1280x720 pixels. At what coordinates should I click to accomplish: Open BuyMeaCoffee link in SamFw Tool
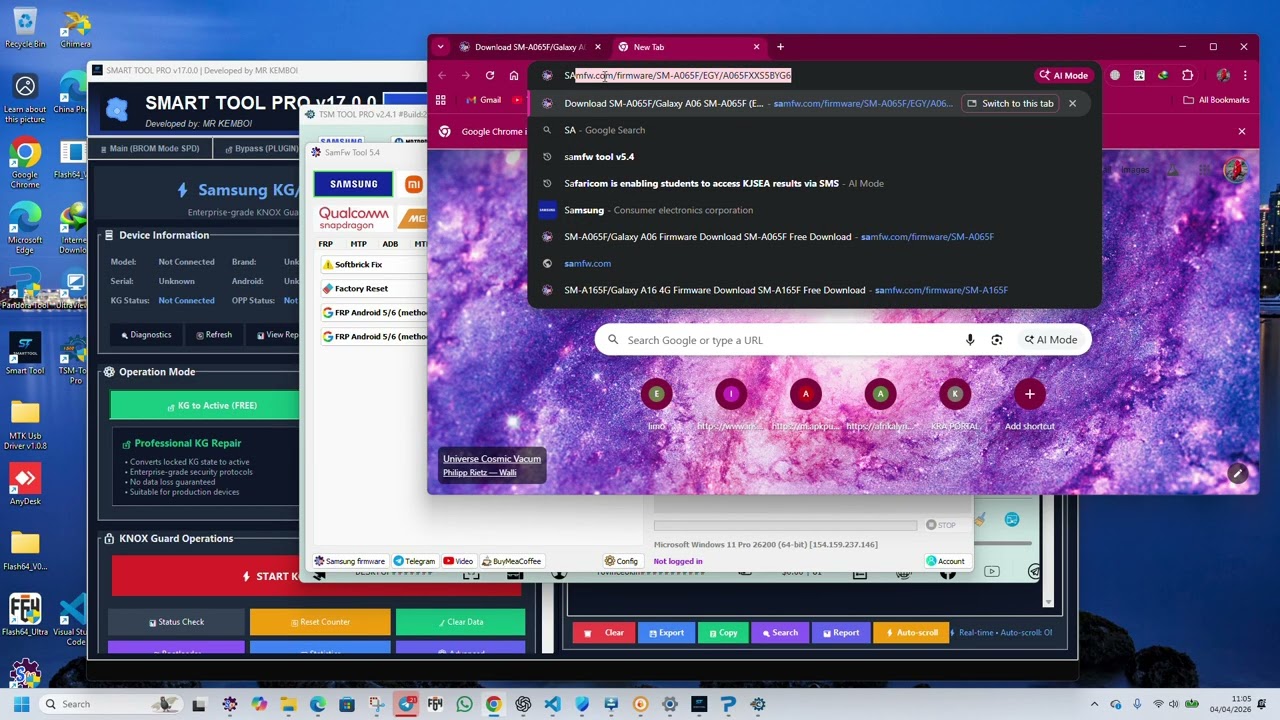pyautogui.click(x=512, y=561)
